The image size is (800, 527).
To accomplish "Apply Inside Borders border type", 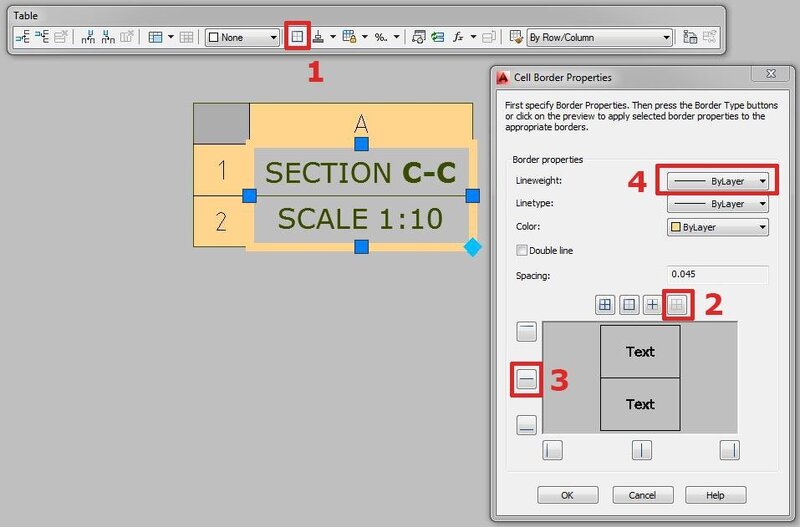I will point(653,305).
